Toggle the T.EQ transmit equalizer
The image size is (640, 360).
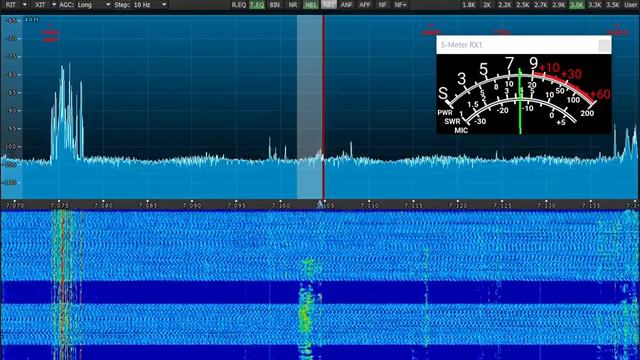pos(257,5)
